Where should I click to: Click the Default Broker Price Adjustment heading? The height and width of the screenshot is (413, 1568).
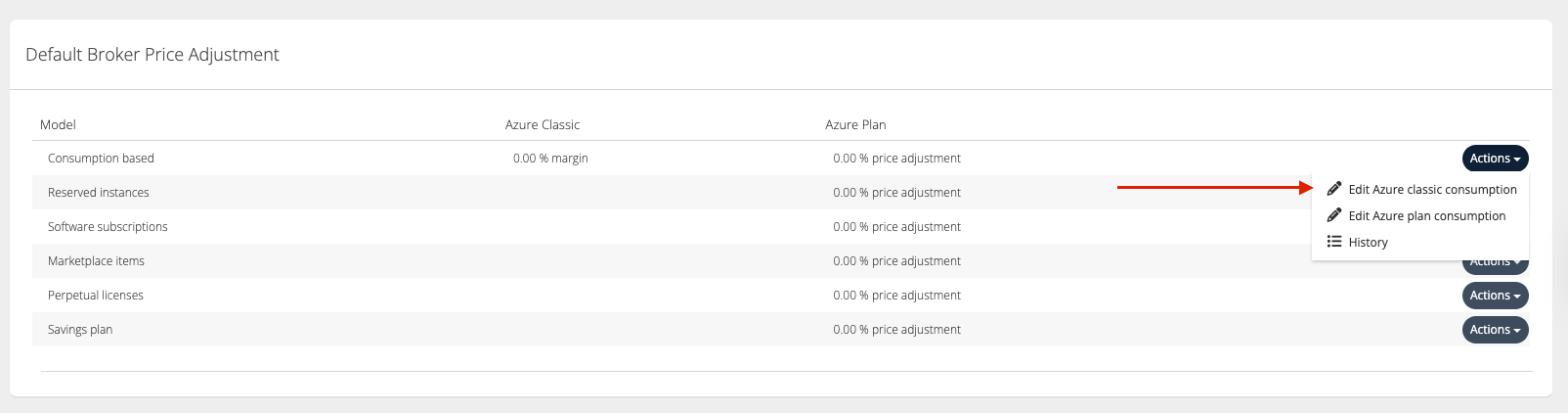coord(152,55)
